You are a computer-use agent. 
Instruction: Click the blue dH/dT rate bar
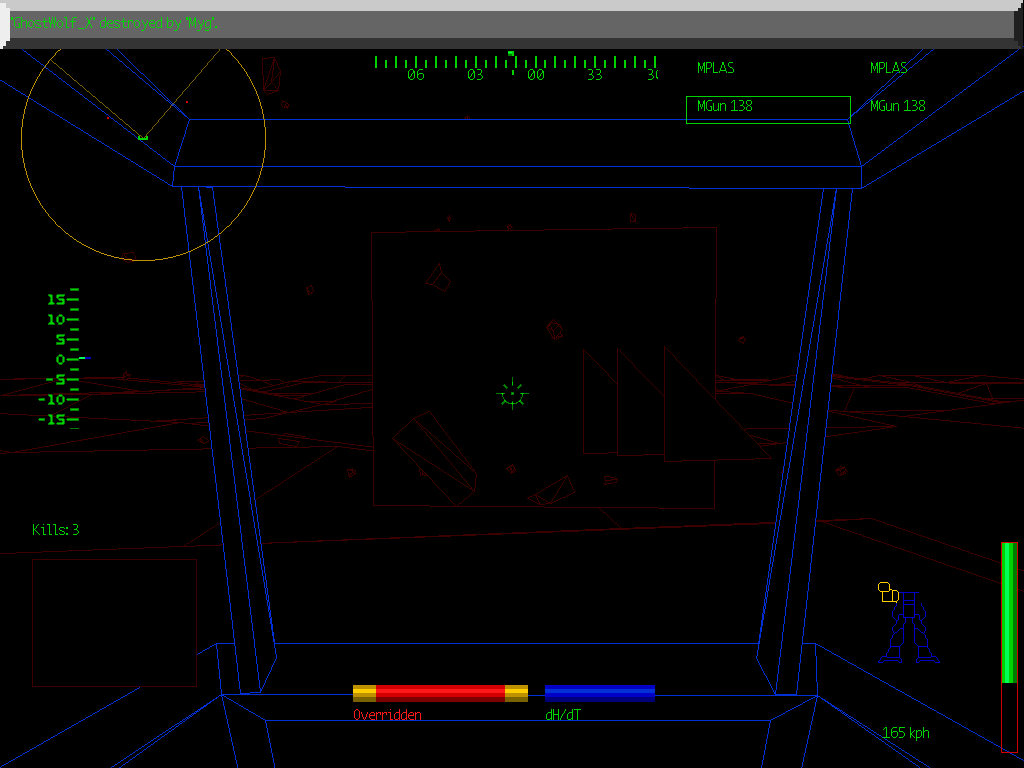coord(599,693)
